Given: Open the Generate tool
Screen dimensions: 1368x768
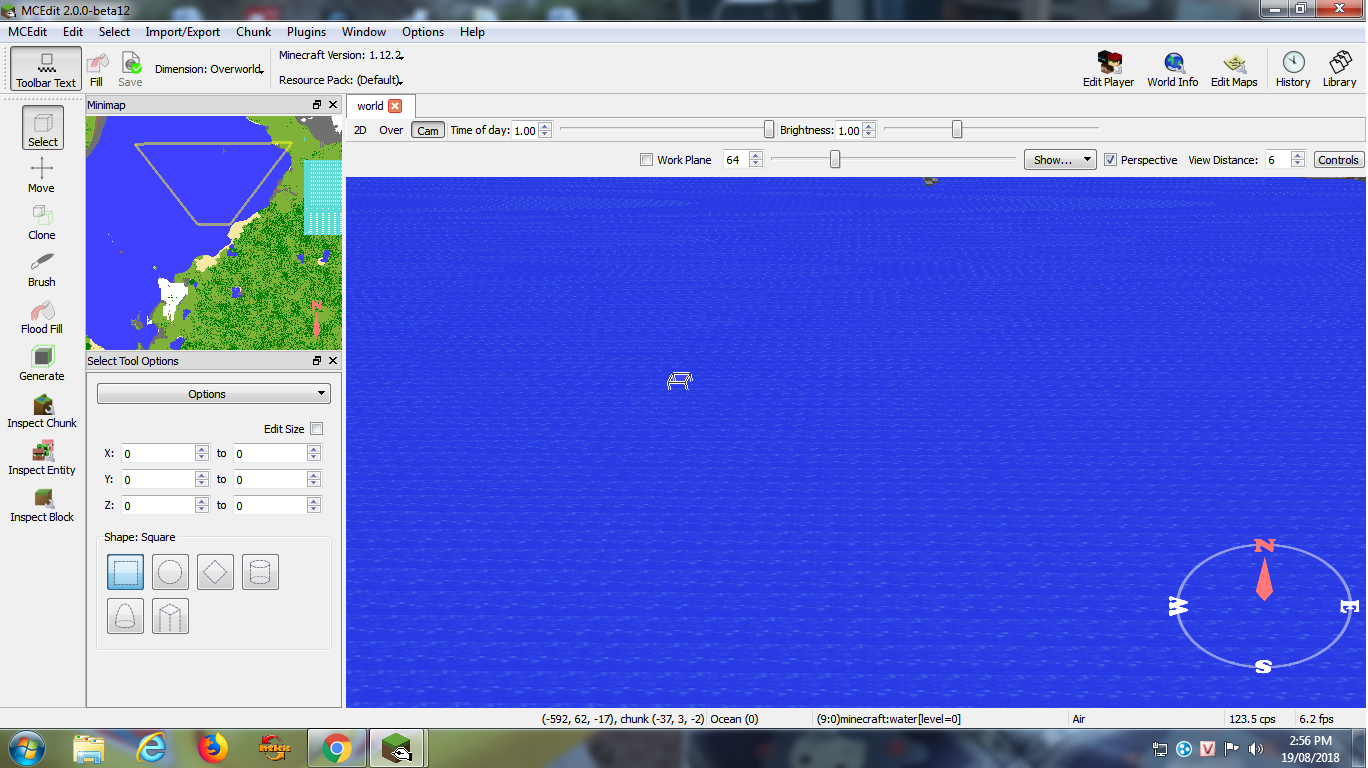Looking at the screenshot, I should coord(42,363).
